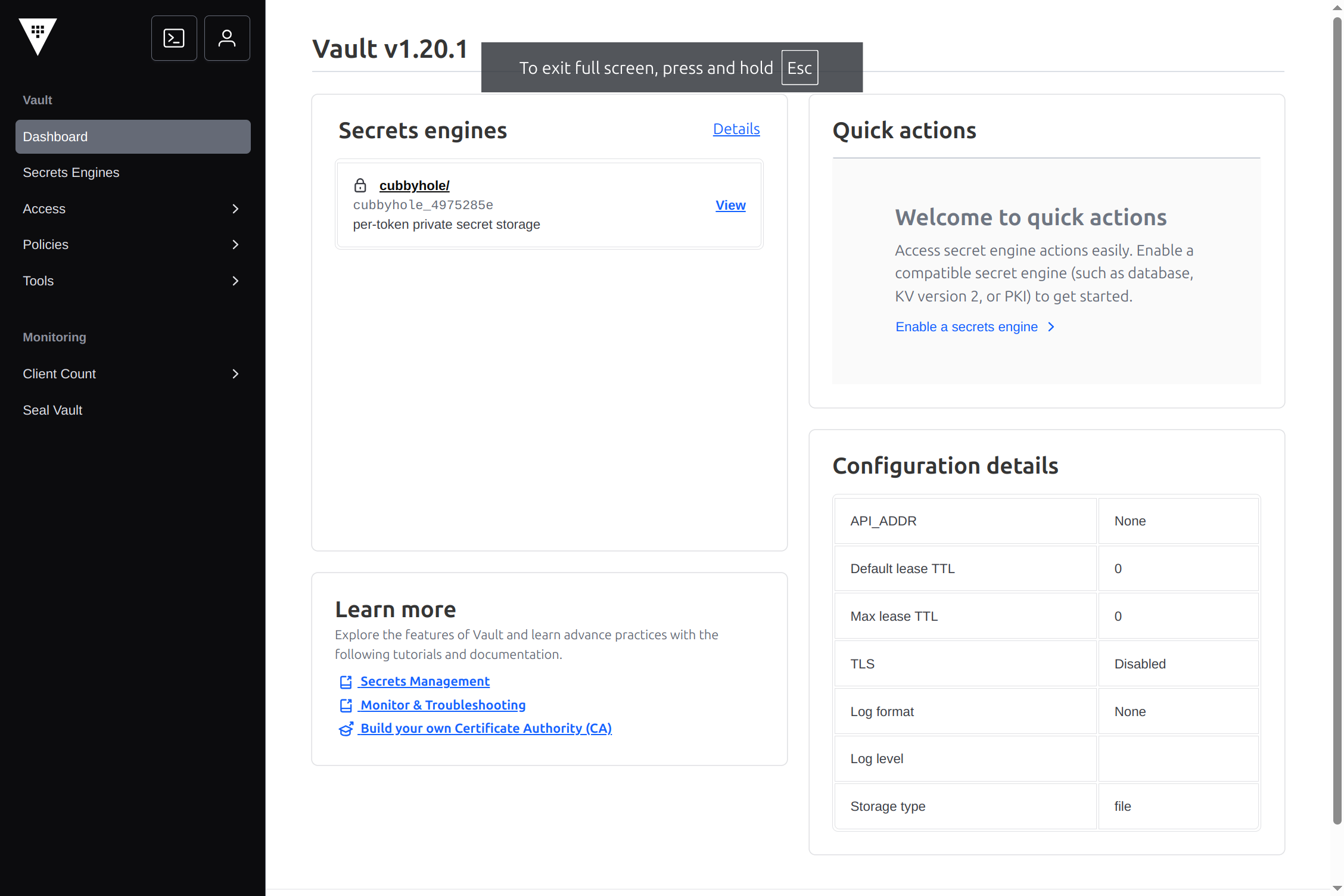The width and height of the screenshot is (1344, 896).
Task: Click the Certificate Authority tutorial icon
Action: click(346, 729)
